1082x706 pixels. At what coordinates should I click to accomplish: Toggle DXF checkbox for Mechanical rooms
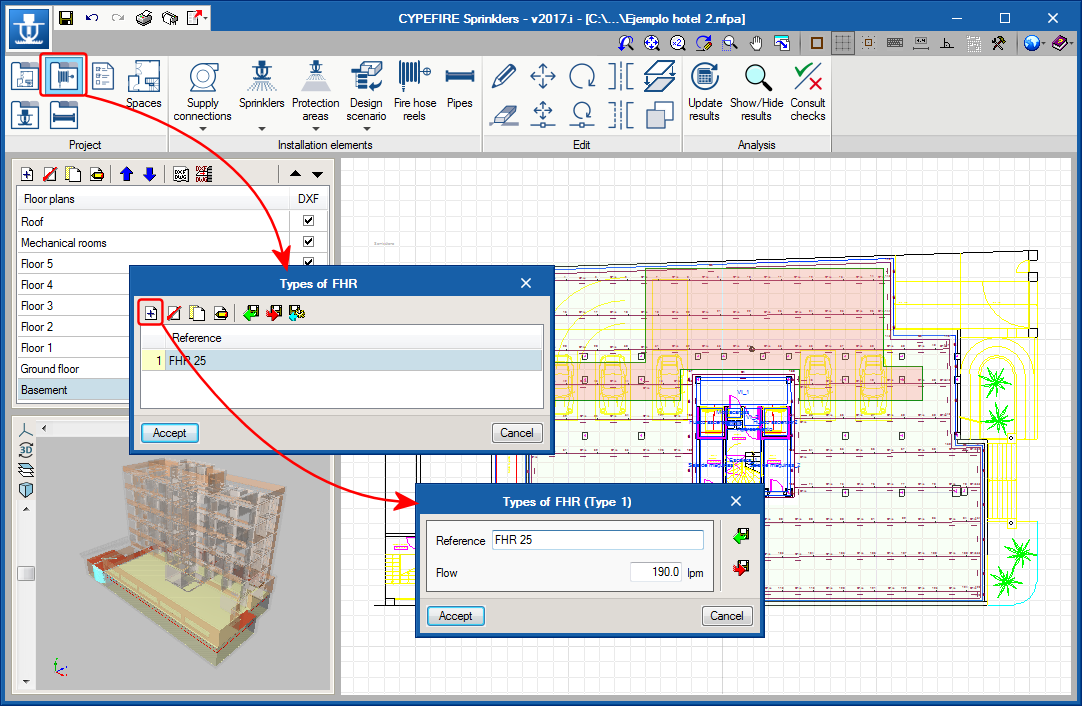tap(308, 242)
